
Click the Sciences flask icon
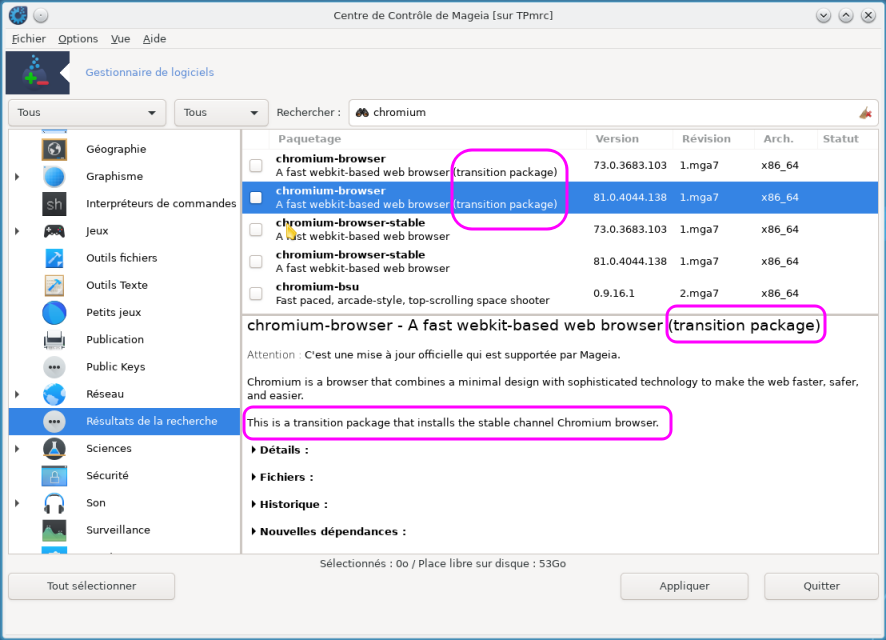(x=54, y=449)
